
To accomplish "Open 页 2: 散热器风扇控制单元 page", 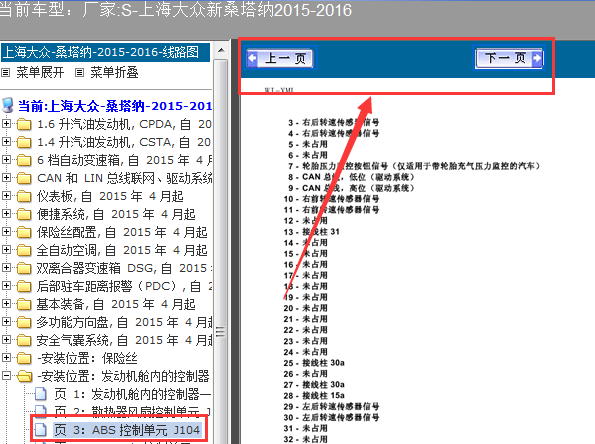I will pyautogui.click(x=132, y=412).
